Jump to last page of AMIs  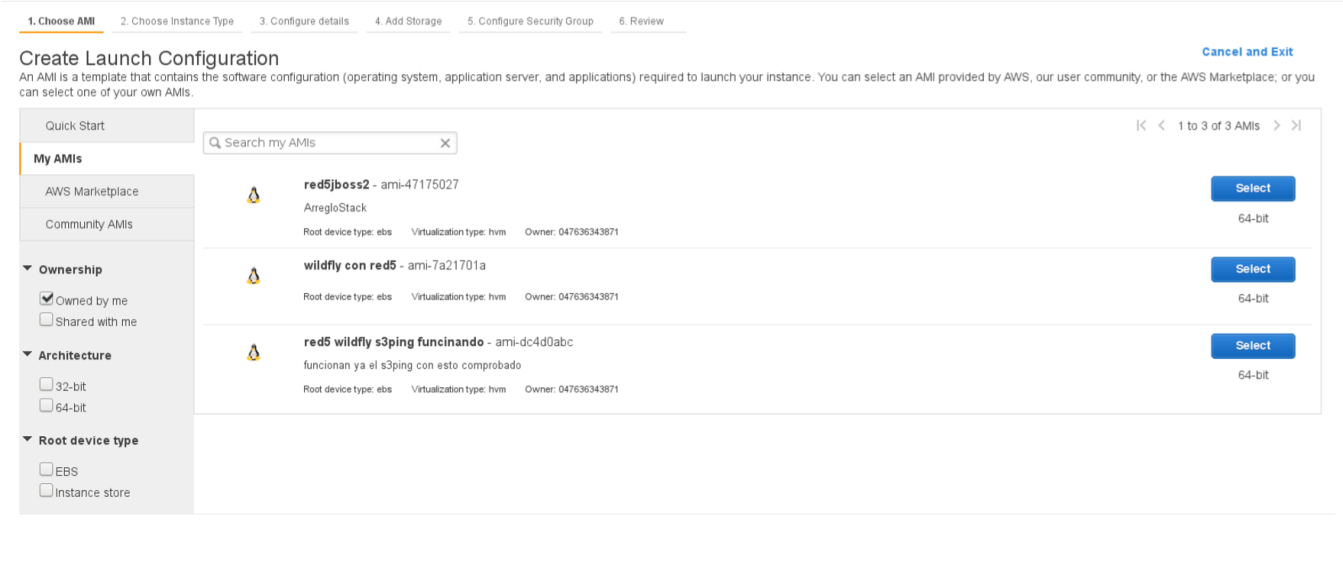coord(1296,126)
